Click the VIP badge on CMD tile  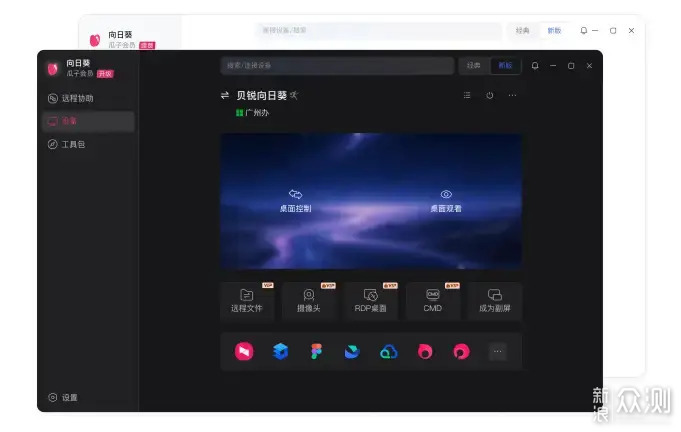(x=452, y=285)
